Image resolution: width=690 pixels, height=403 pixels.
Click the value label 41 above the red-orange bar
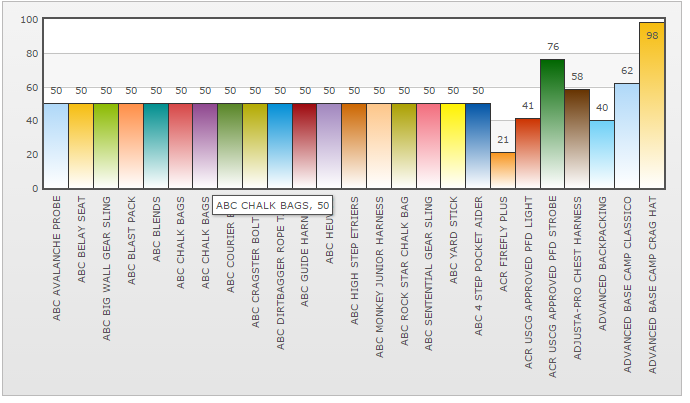coord(528,106)
